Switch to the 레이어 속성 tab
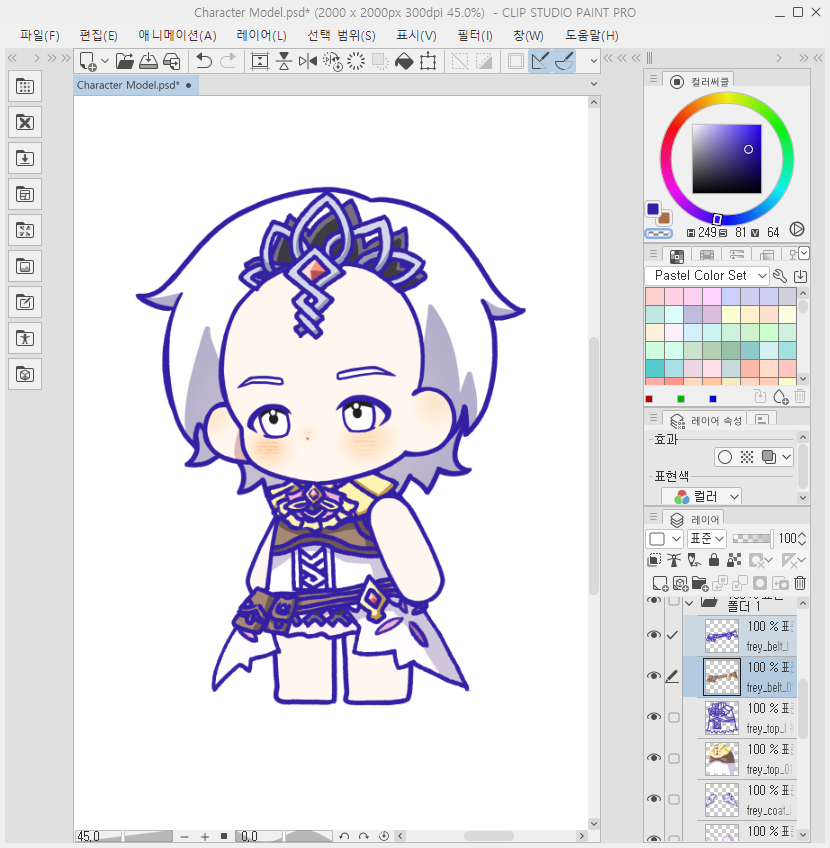Viewport: 830px width, 848px height. click(x=705, y=420)
